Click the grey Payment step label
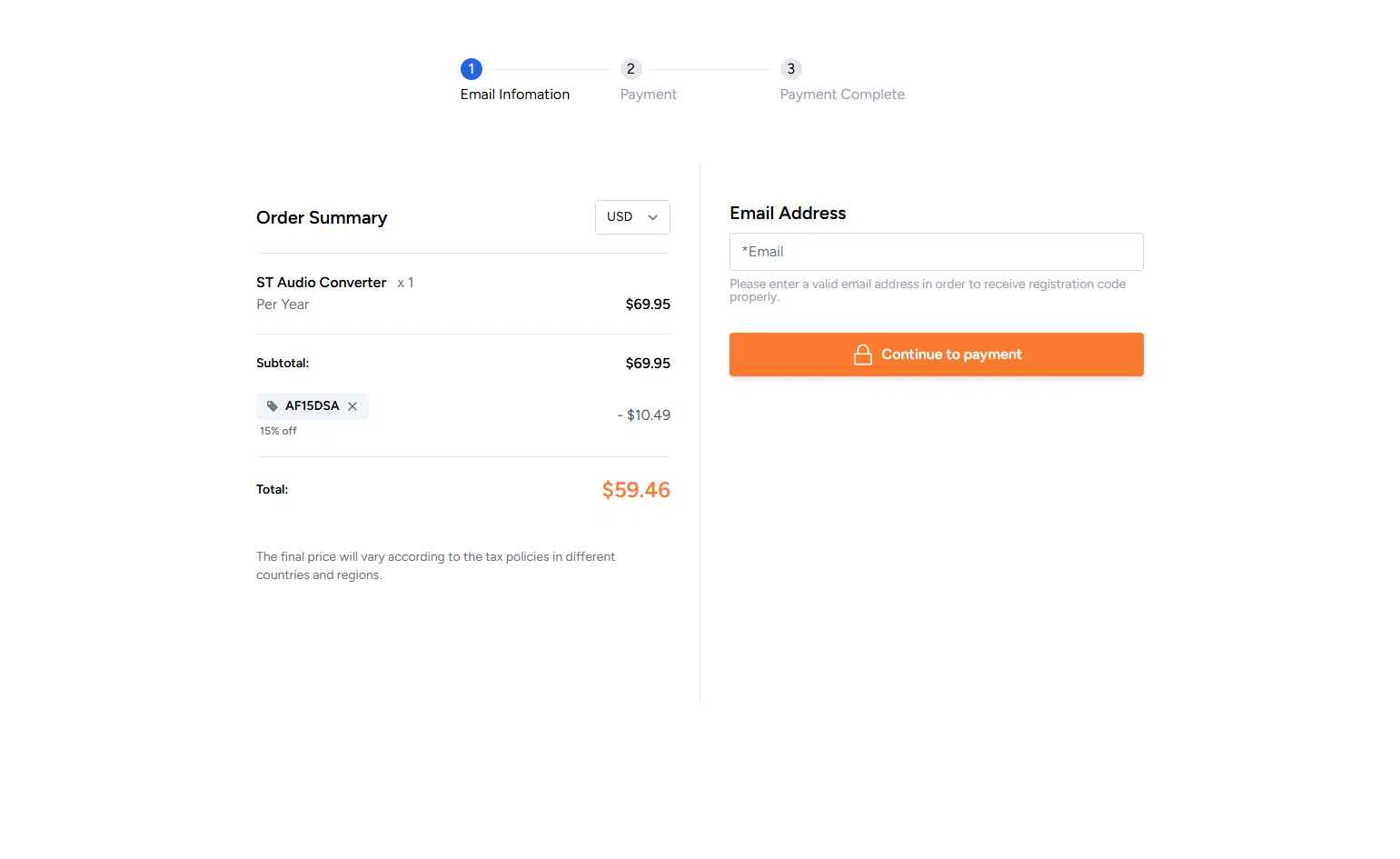This screenshot has height=859, width=1400. 649,95
